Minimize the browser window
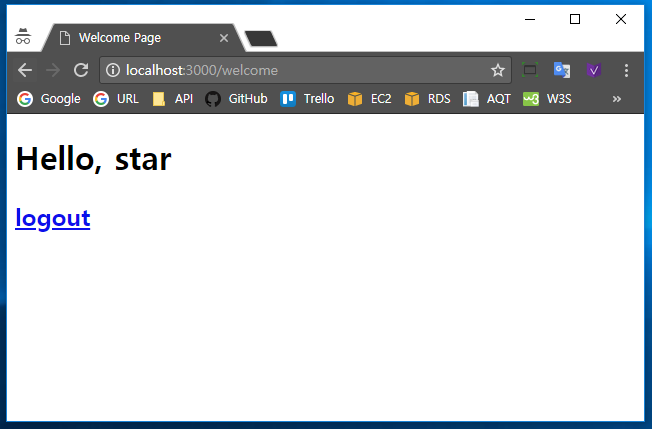Screen dimensions: 652x429 coord(530,19)
